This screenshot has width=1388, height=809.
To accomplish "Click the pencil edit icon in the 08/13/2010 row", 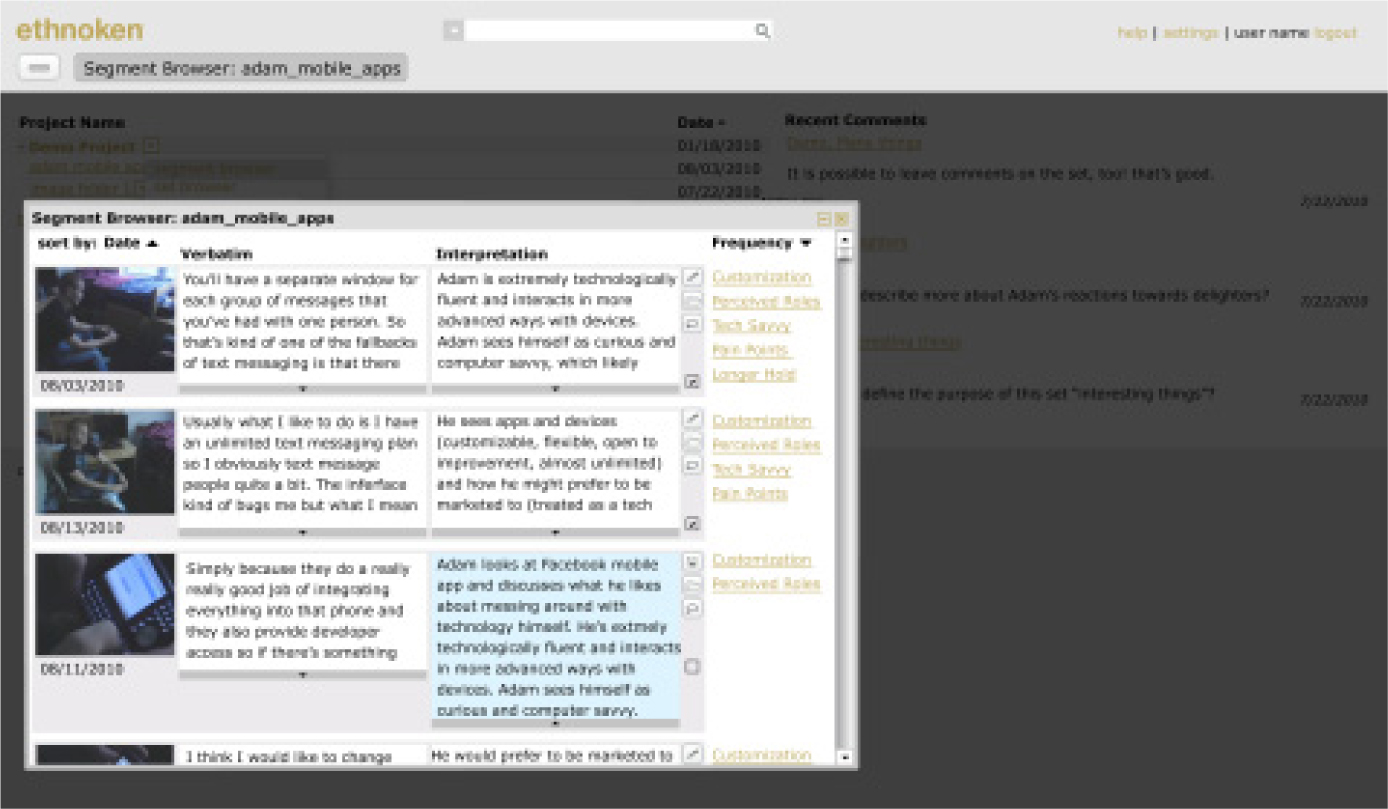I will (692, 418).
